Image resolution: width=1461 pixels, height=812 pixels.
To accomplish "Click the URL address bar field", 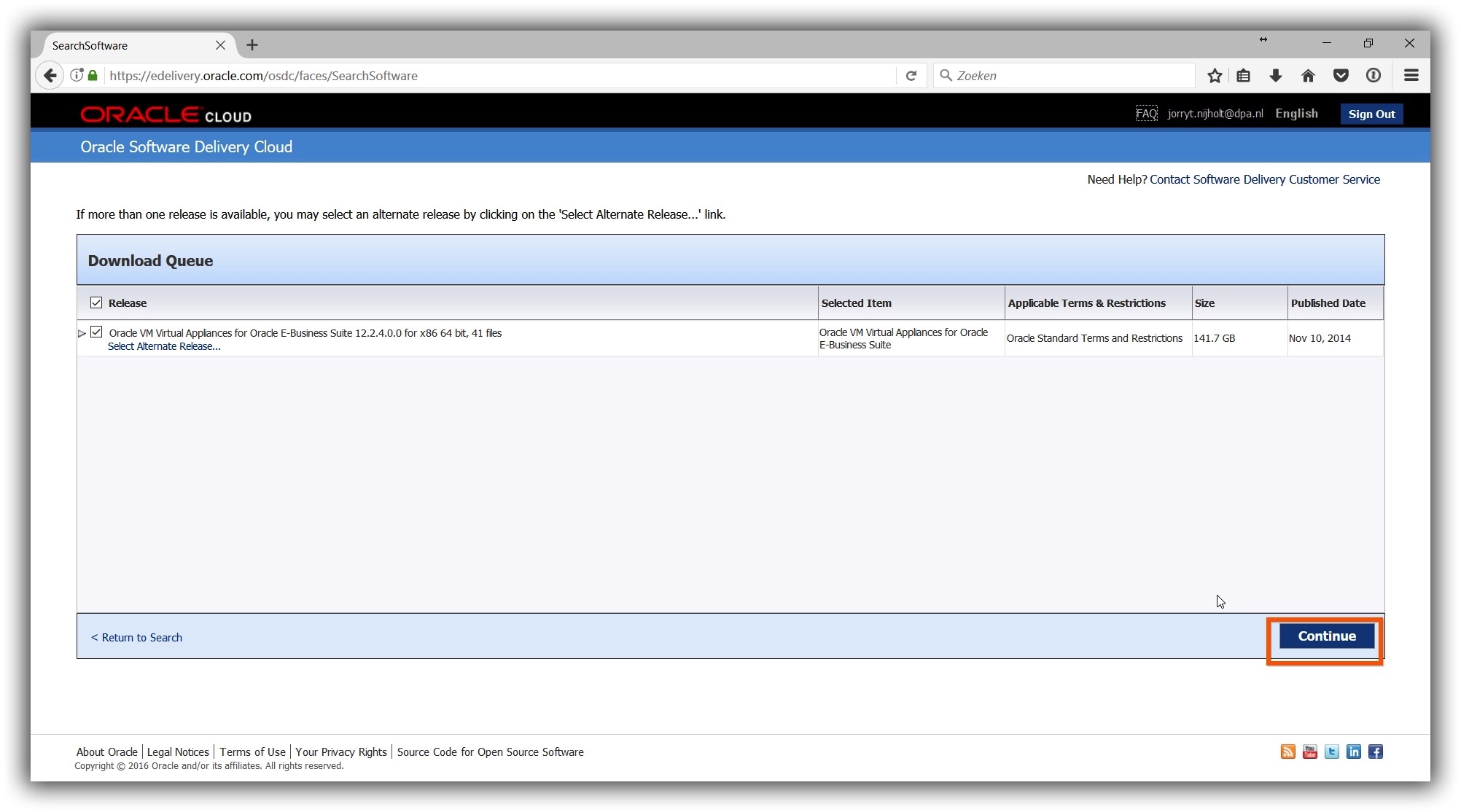I will pos(499,76).
